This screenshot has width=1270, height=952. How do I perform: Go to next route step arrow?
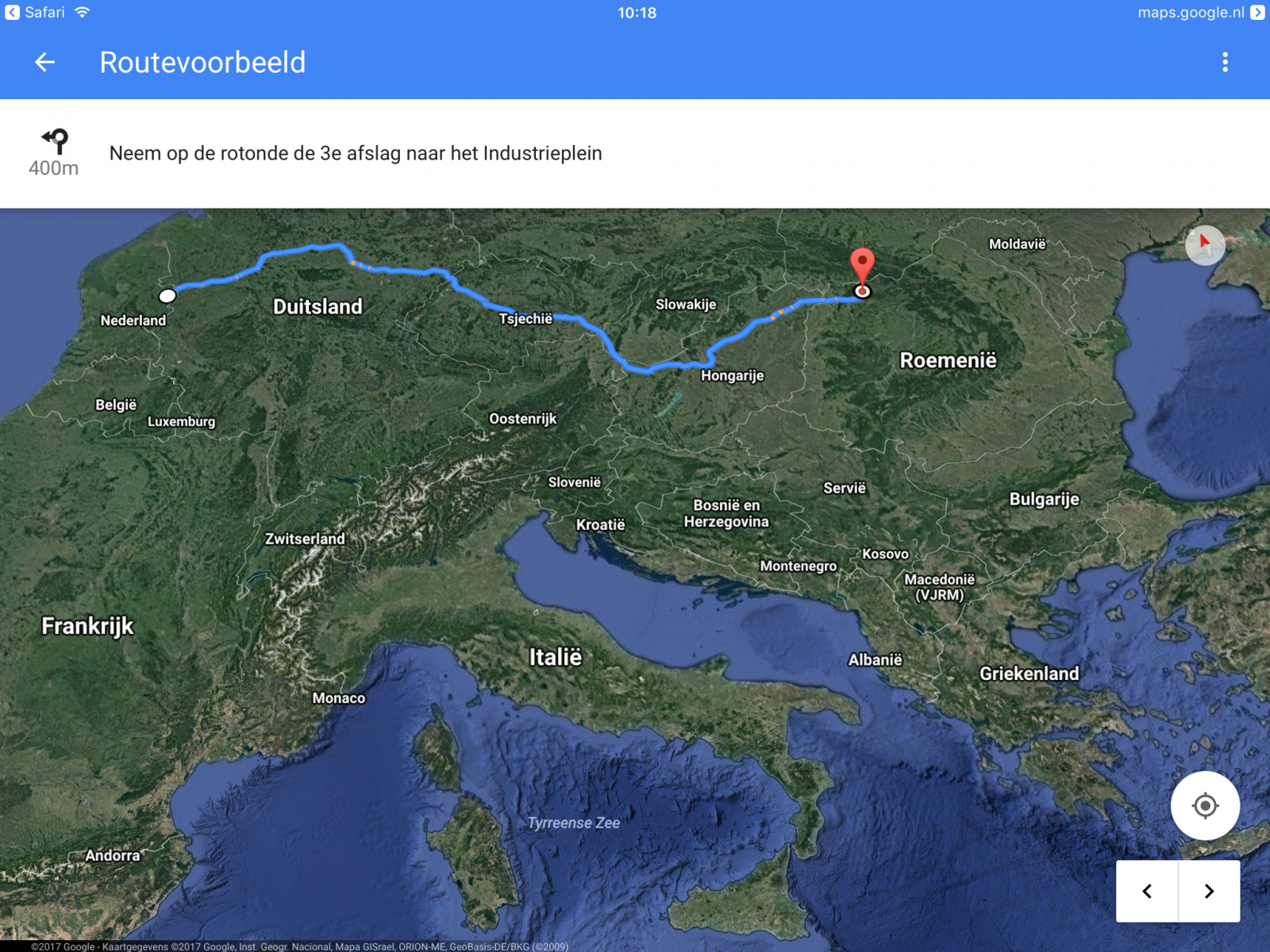tap(1209, 891)
